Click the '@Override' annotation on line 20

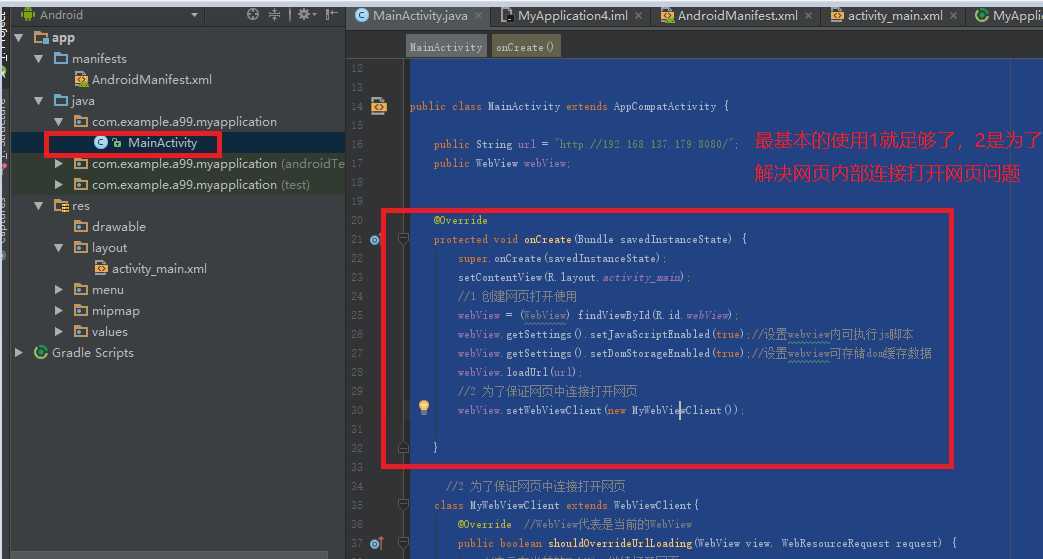pyautogui.click(x=460, y=220)
